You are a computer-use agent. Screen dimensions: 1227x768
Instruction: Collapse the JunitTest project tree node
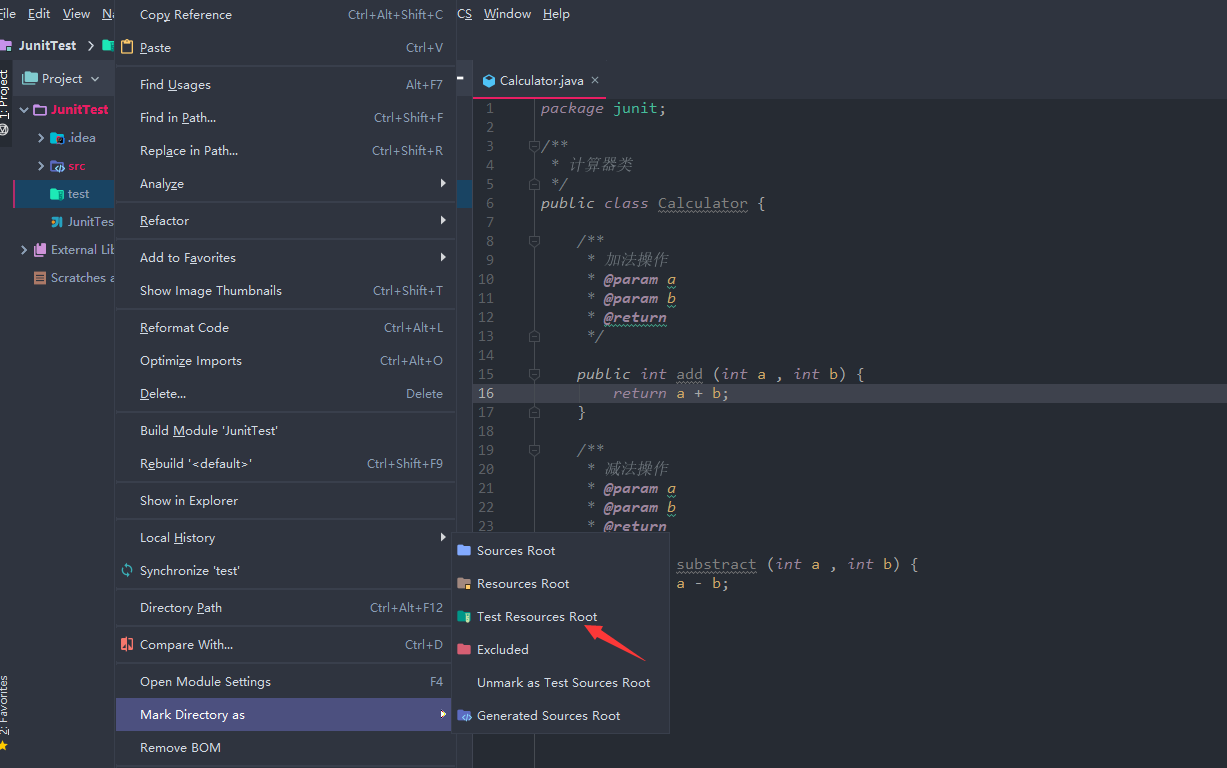pyautogui.click(x=24, y=110)
